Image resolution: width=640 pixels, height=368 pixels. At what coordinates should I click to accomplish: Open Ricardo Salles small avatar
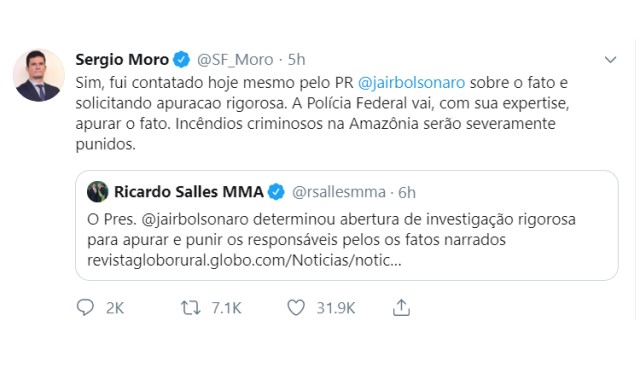(x=98, y=192)
